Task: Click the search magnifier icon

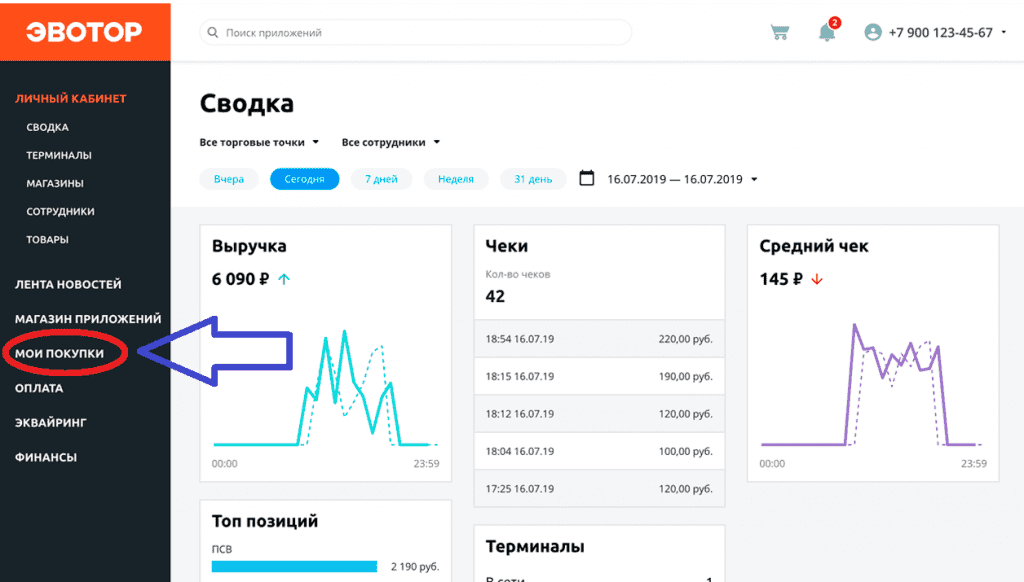Action: tap(213, 33)
